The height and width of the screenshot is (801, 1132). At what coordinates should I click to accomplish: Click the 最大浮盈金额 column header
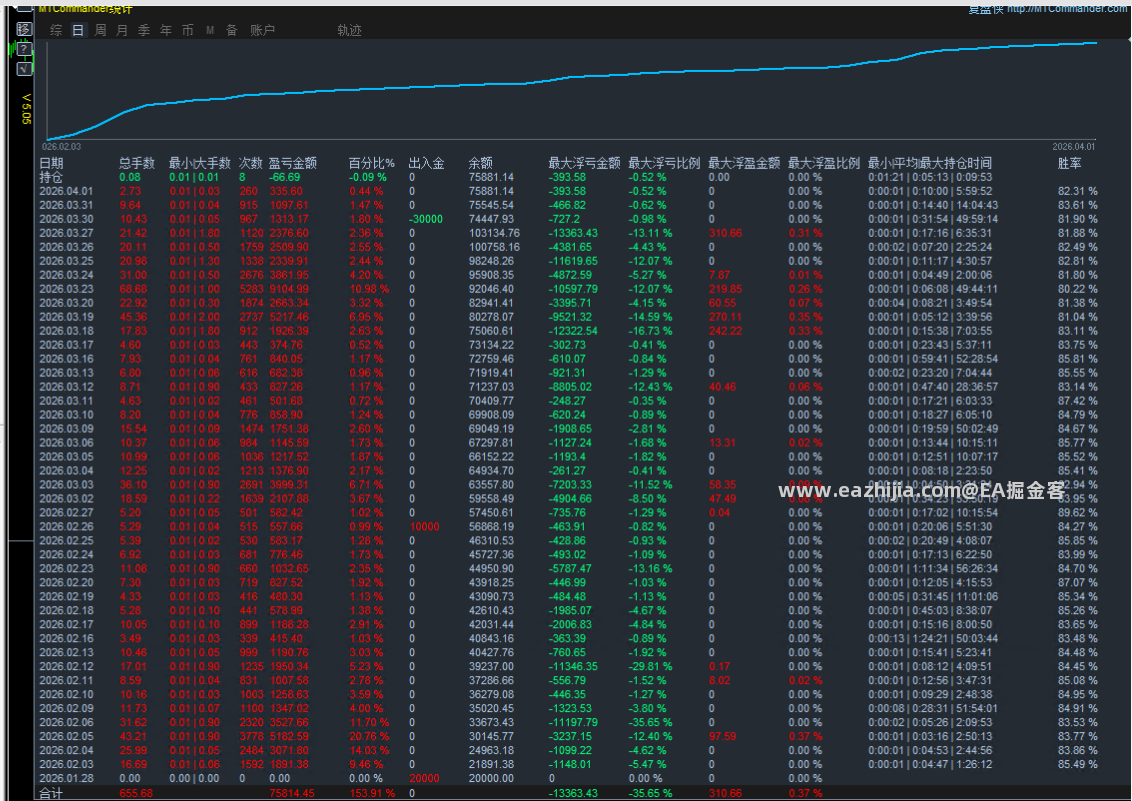(x=744, y=163)
